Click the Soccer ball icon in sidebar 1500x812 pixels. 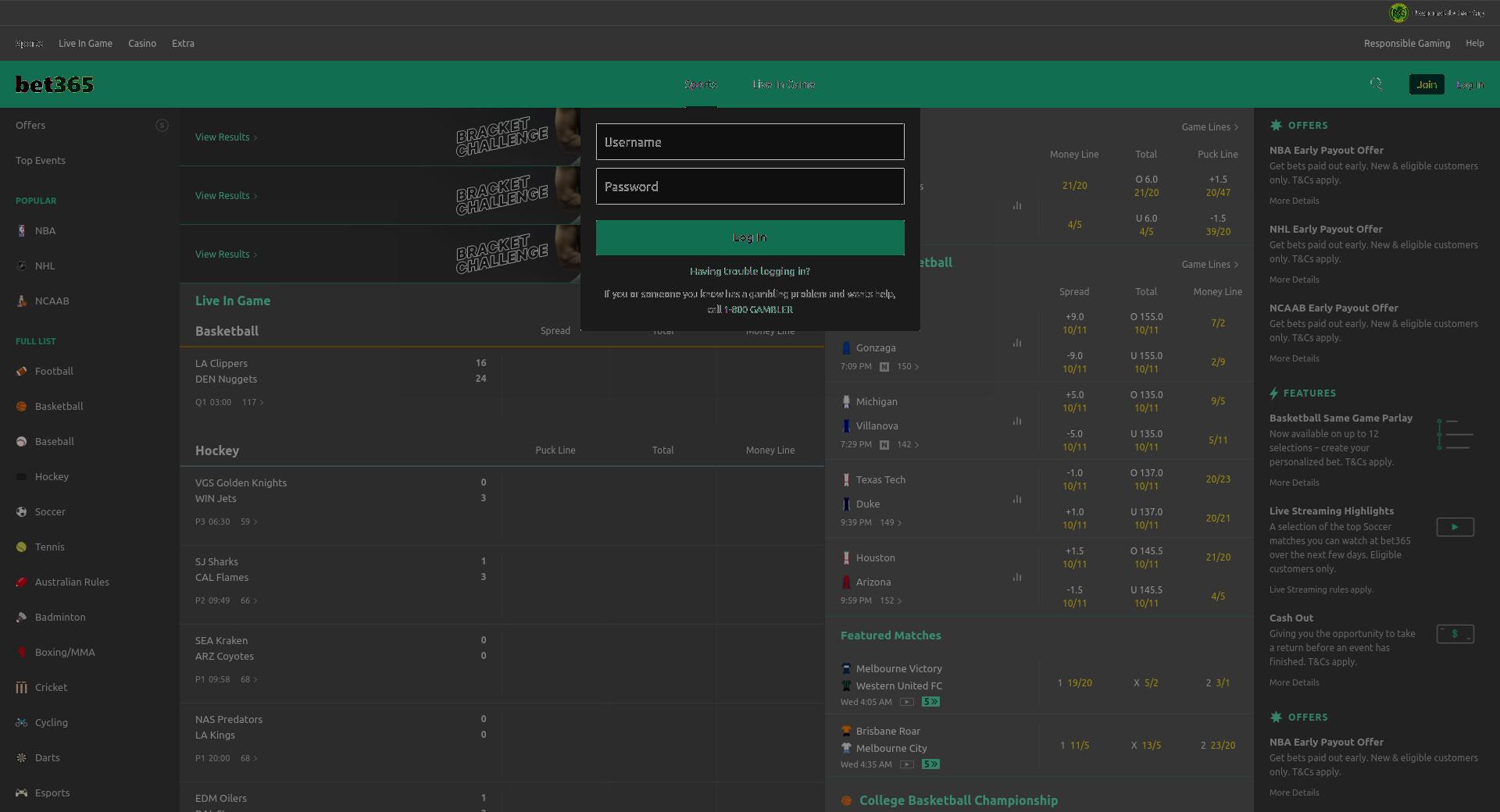tap(21, 511)
